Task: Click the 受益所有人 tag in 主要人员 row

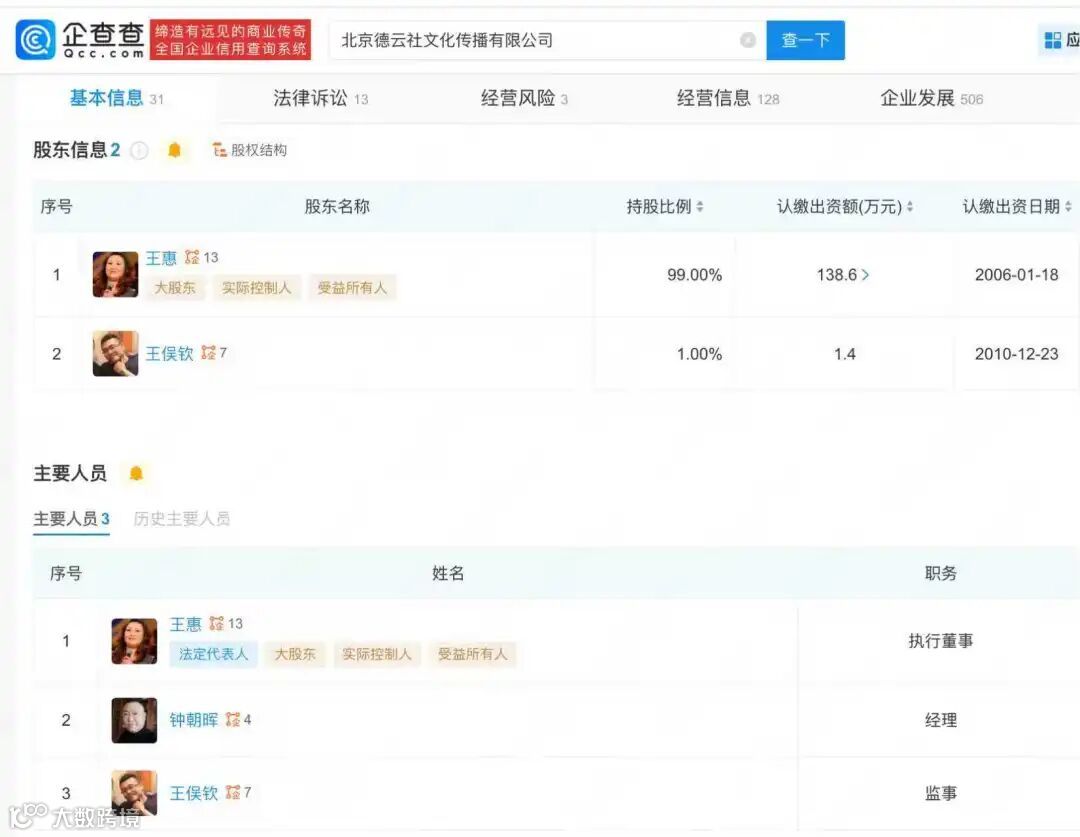Action: pyautogui.click(x=472, y=654)
